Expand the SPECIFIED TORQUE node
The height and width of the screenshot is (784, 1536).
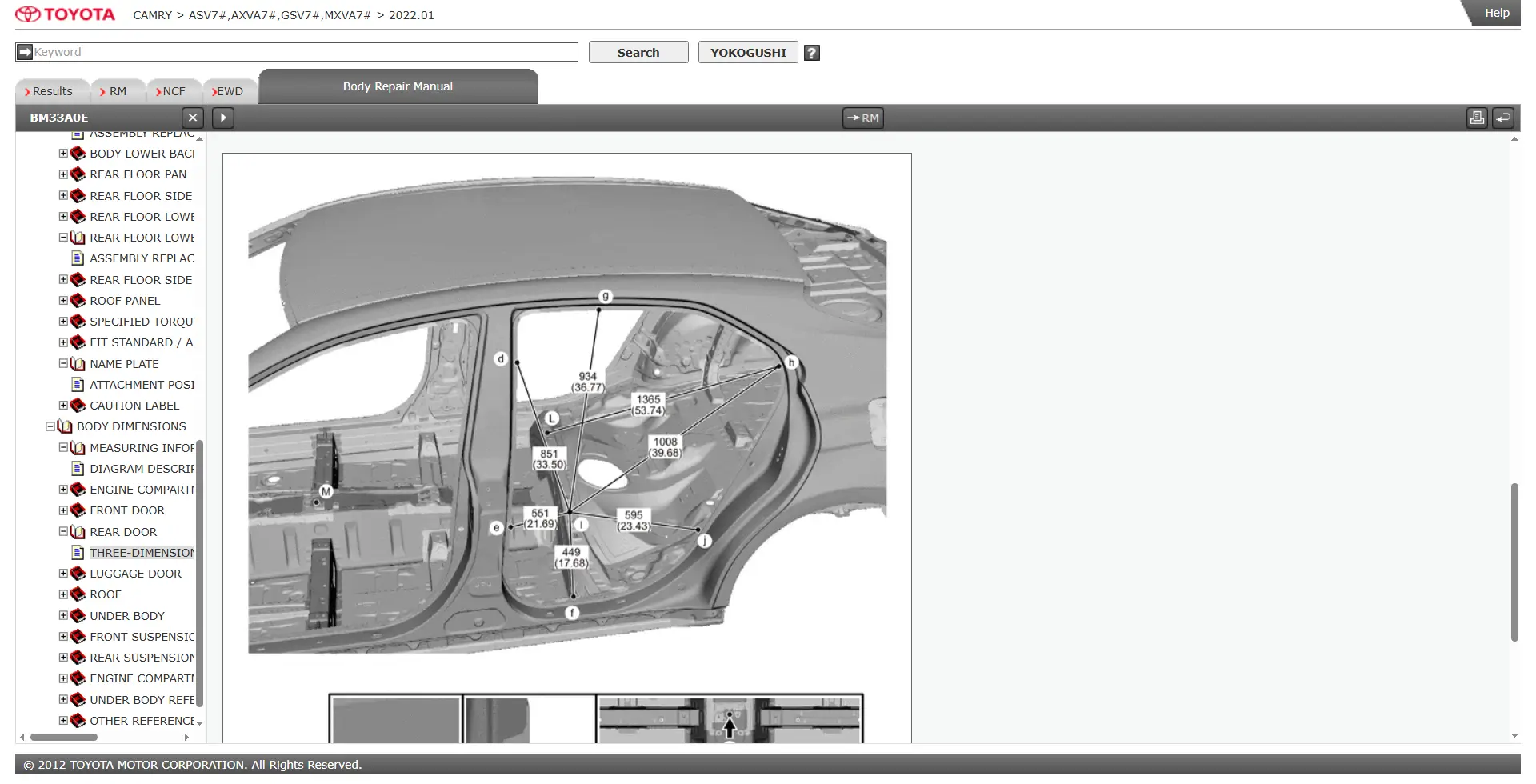pos(63,321)
